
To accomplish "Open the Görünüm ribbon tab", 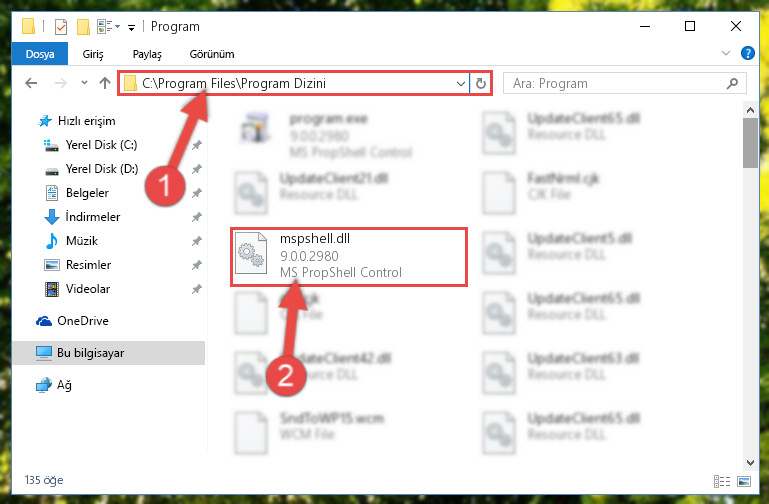I will click(x=212, y=54).
